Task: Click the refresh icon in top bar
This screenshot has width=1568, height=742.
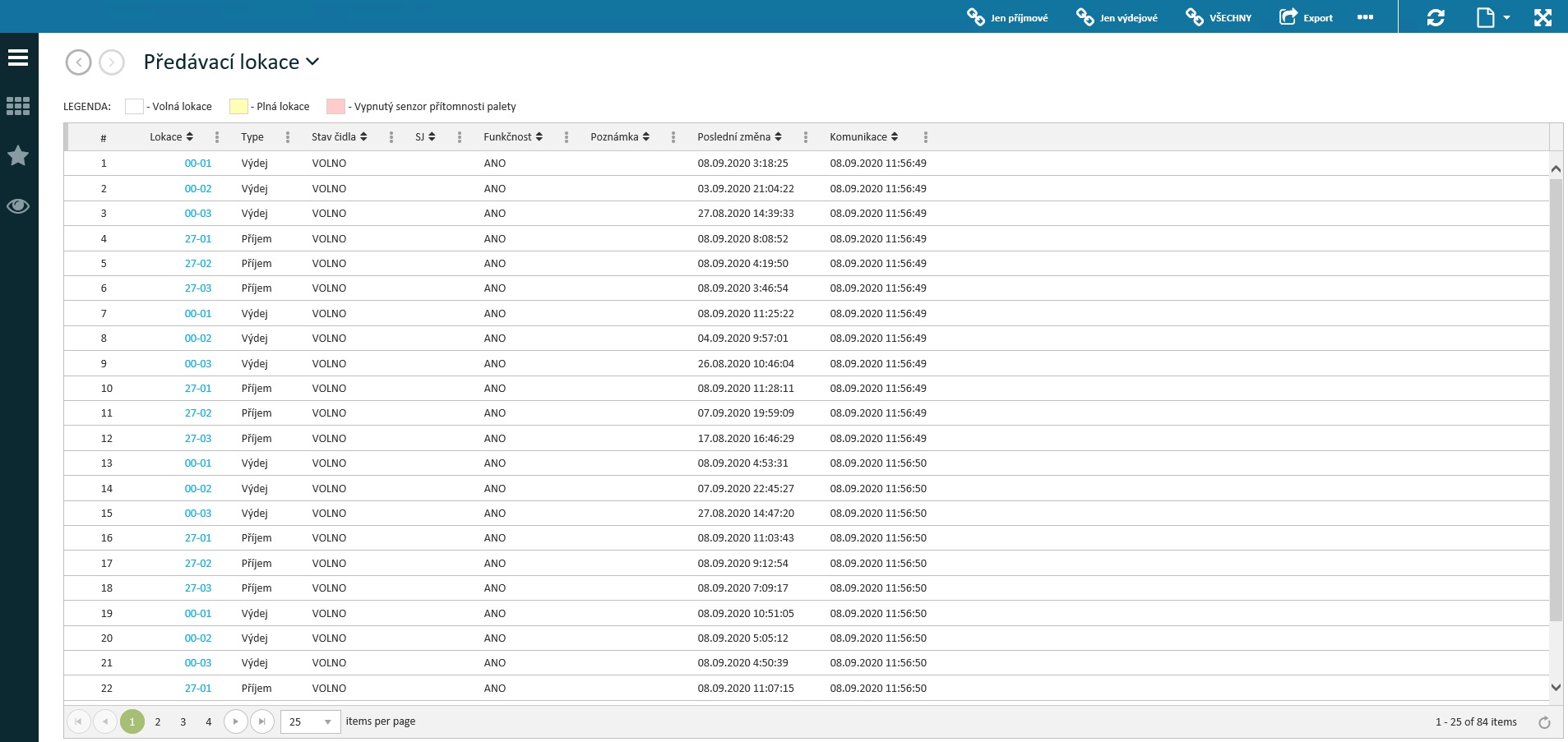Action: [1436, 17]
